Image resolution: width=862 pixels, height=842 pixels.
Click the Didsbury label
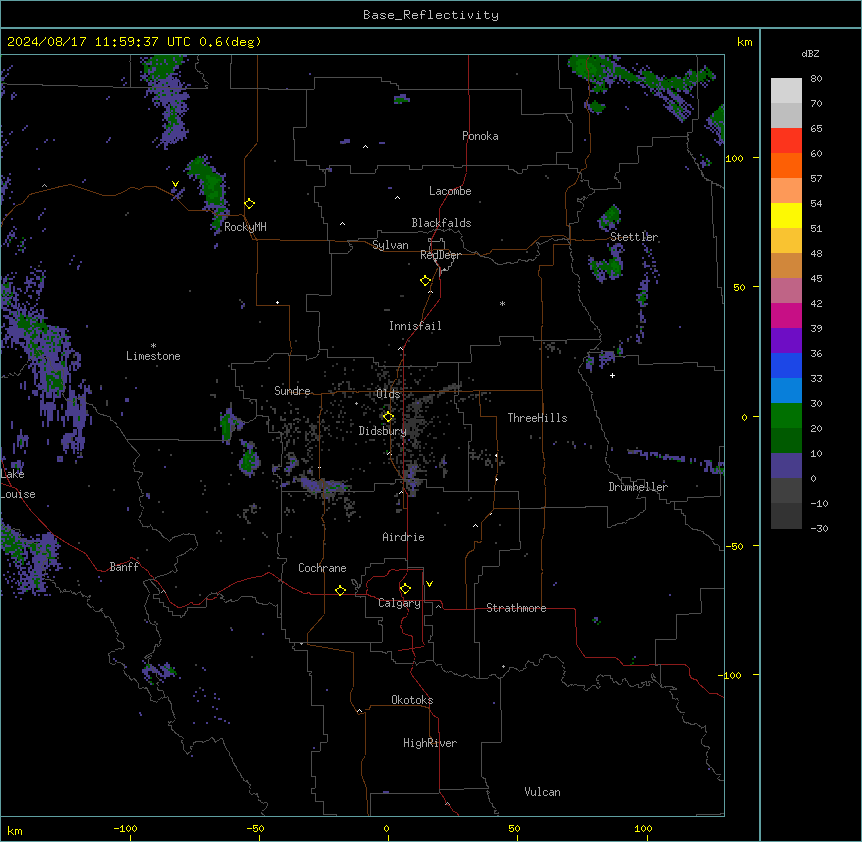pos(382,431)
